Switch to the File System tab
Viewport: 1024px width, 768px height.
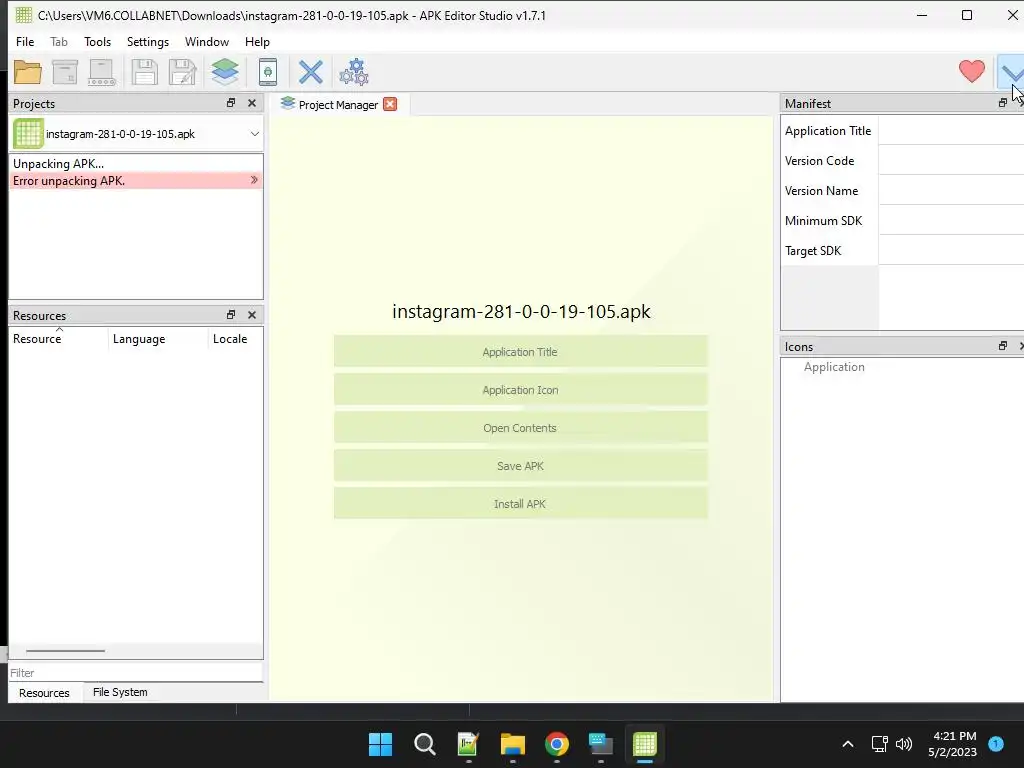[120, 692]
